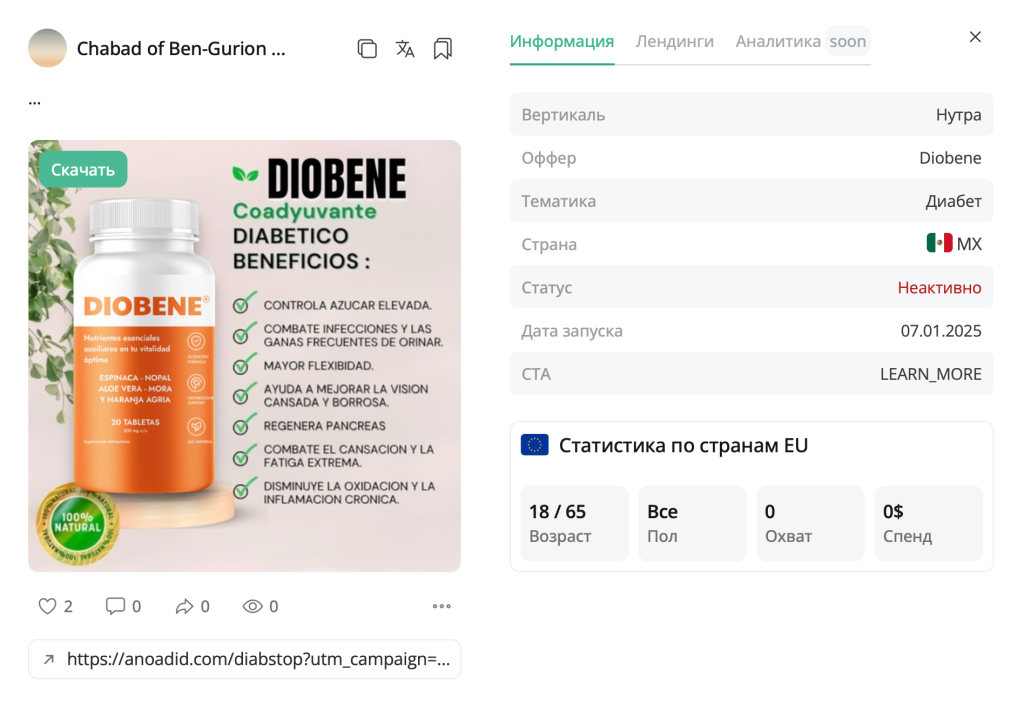1024x710 pixels.
Task: Click the Страна row label
Action: click(x=549, y=244)
